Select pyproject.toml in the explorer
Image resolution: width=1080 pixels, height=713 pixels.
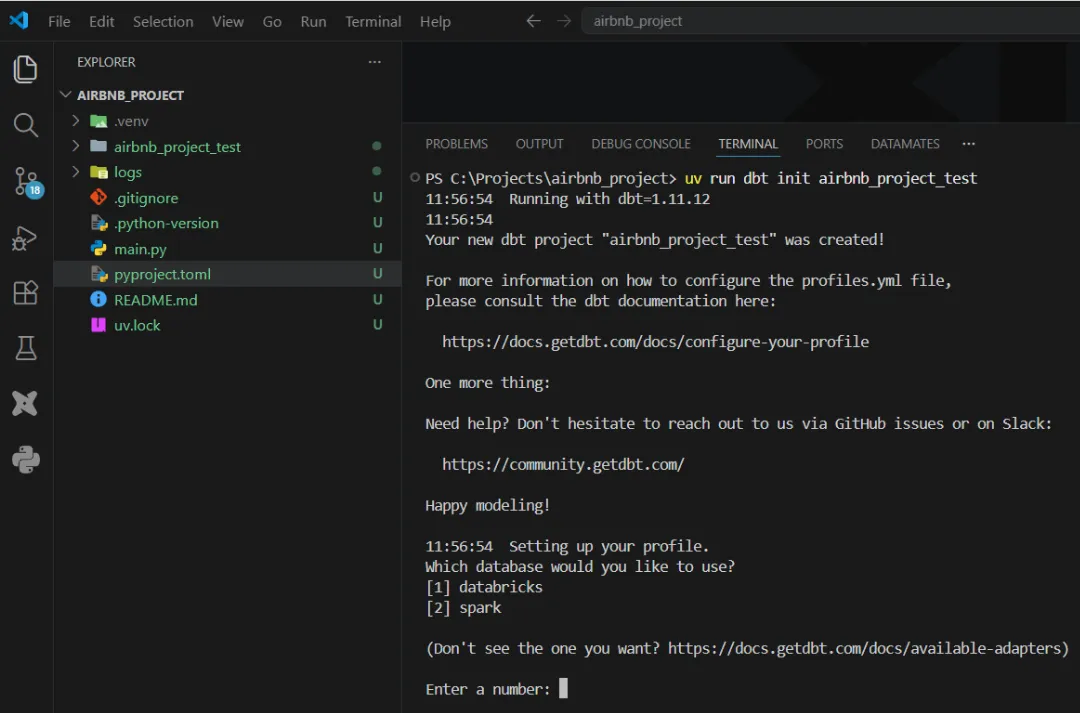[x=227, y=274]
